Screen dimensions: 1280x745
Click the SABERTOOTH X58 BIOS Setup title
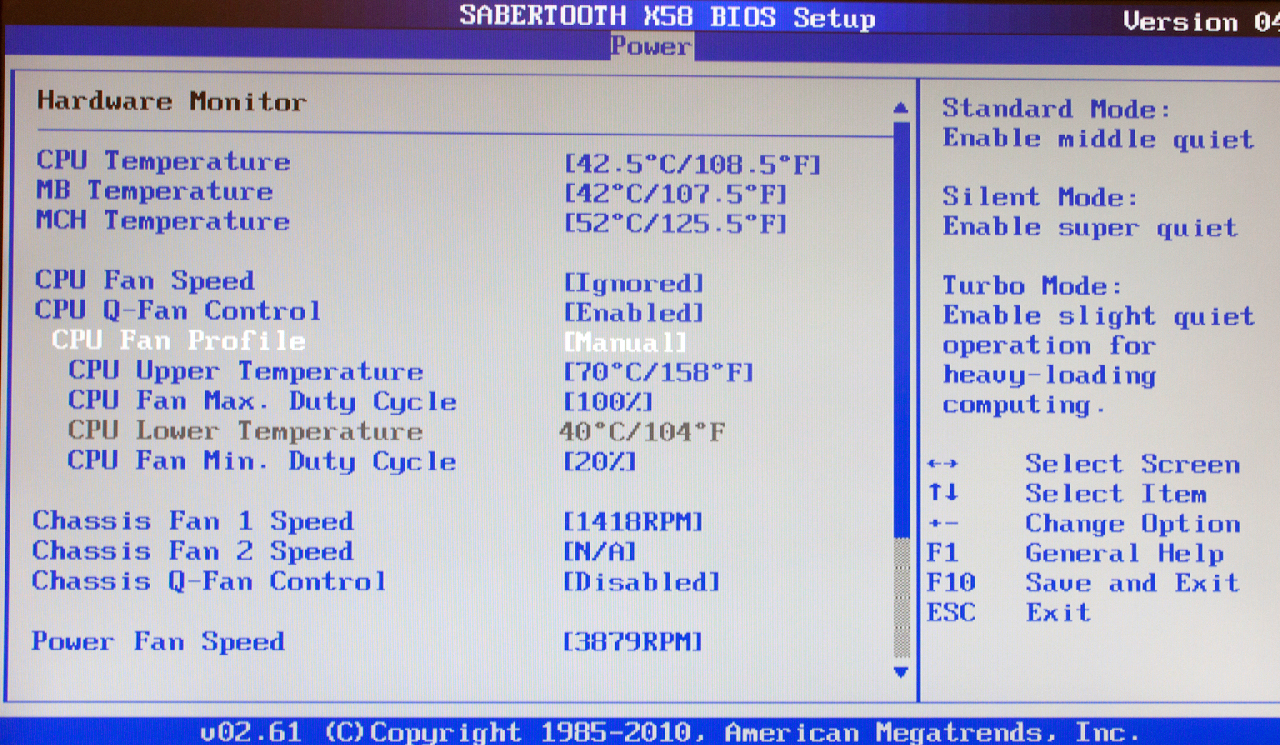tap(667, 17)
